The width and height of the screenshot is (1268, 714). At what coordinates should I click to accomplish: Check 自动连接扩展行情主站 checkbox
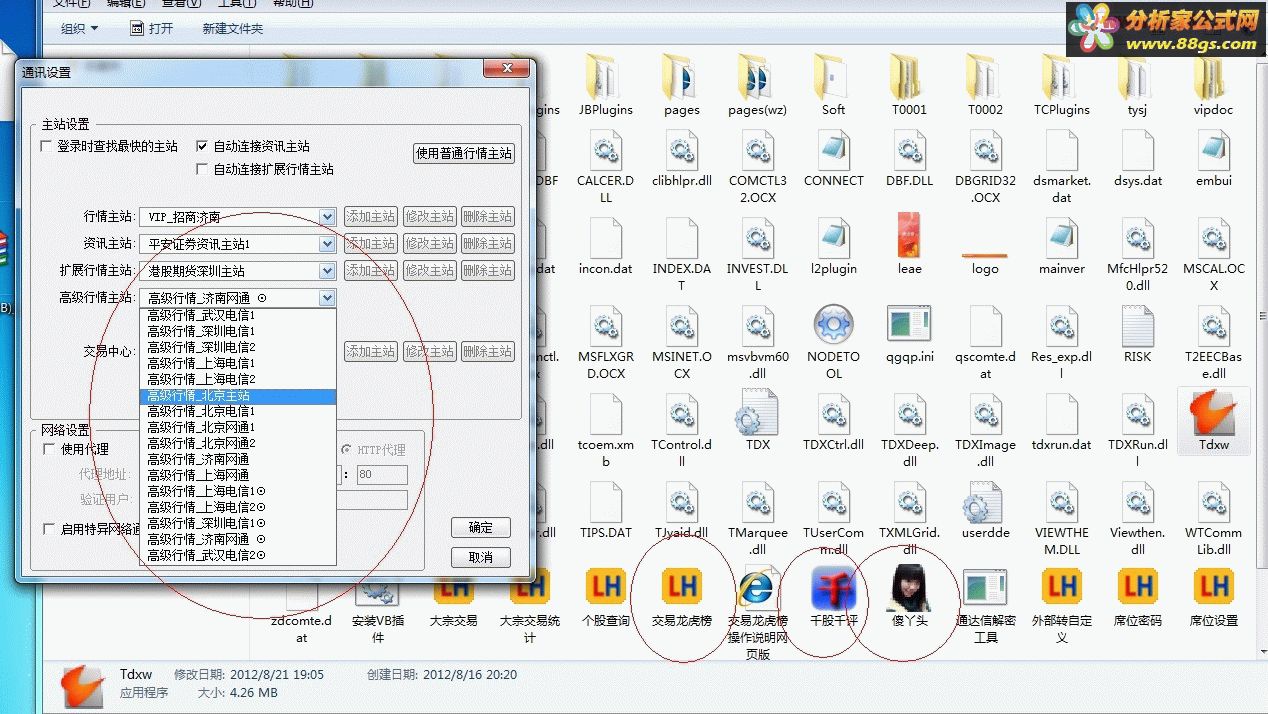[x=203, y=169]
